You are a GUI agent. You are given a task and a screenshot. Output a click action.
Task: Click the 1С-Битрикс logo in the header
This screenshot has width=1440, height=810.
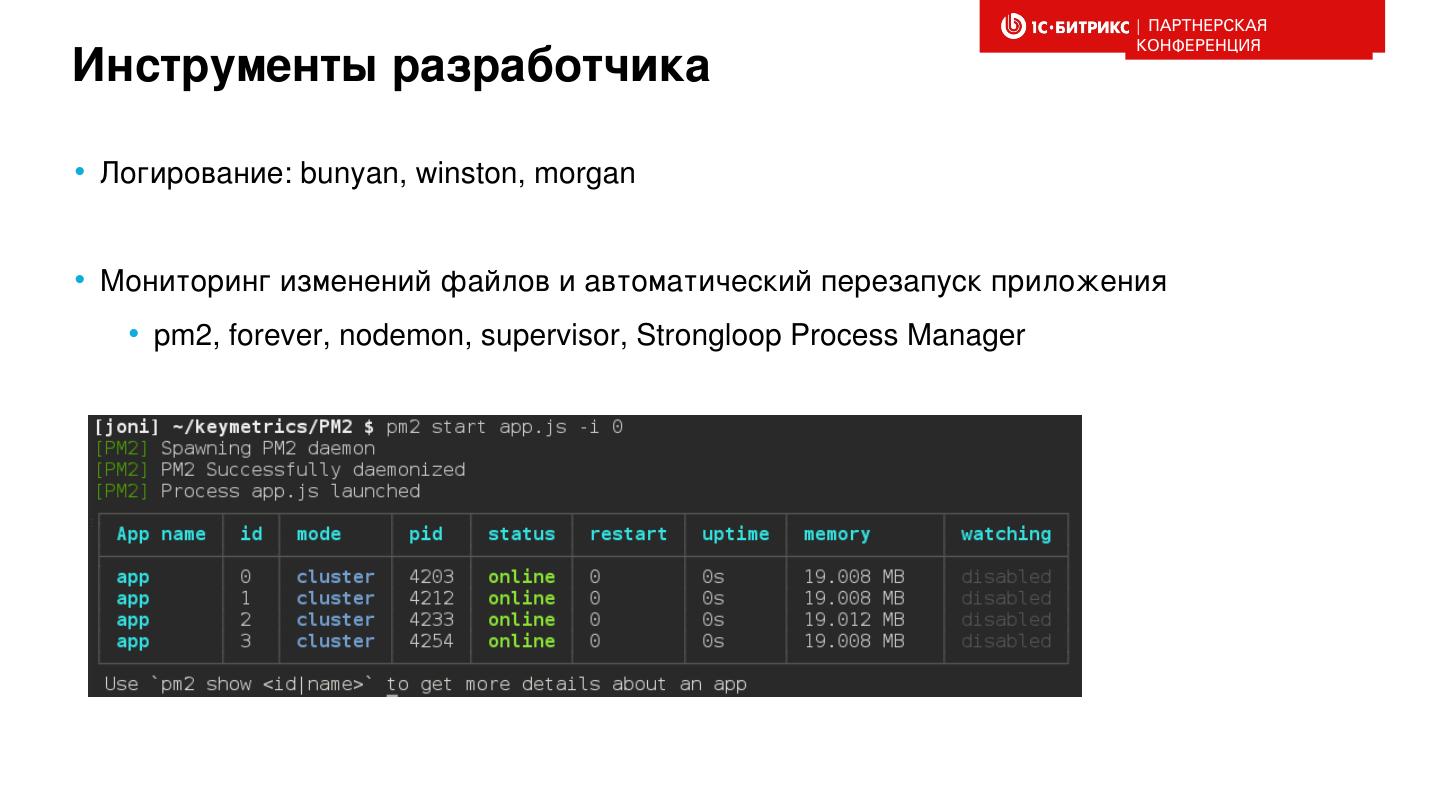(1065, 27)
